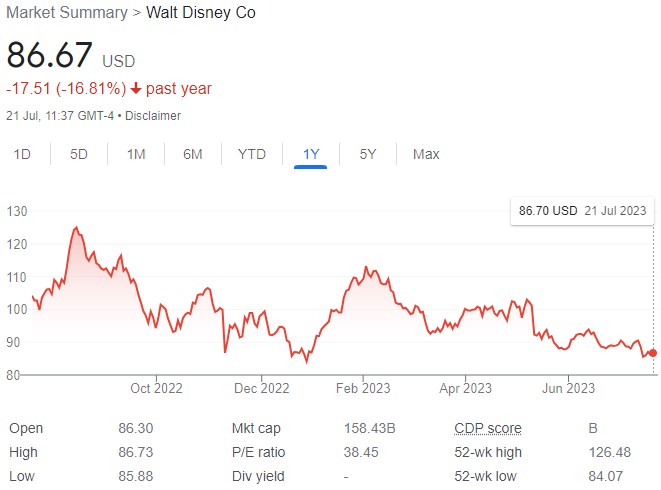This screenshot has width=661, height=490.
Task: Select the 6M range tab
Action: pos(193,154)
